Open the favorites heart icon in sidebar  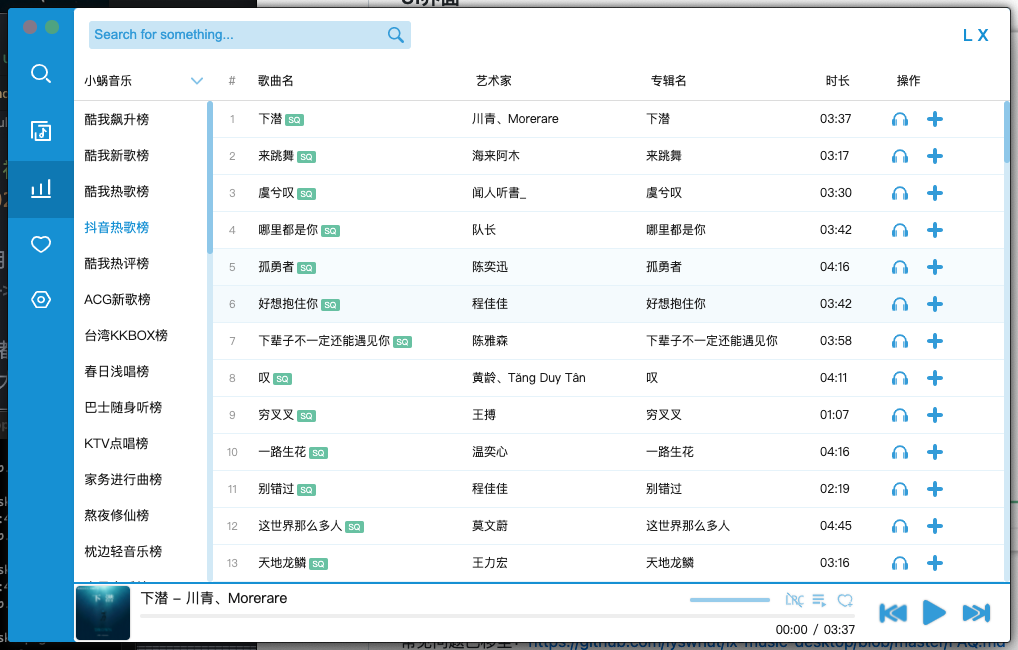click(x=40, y=245)
